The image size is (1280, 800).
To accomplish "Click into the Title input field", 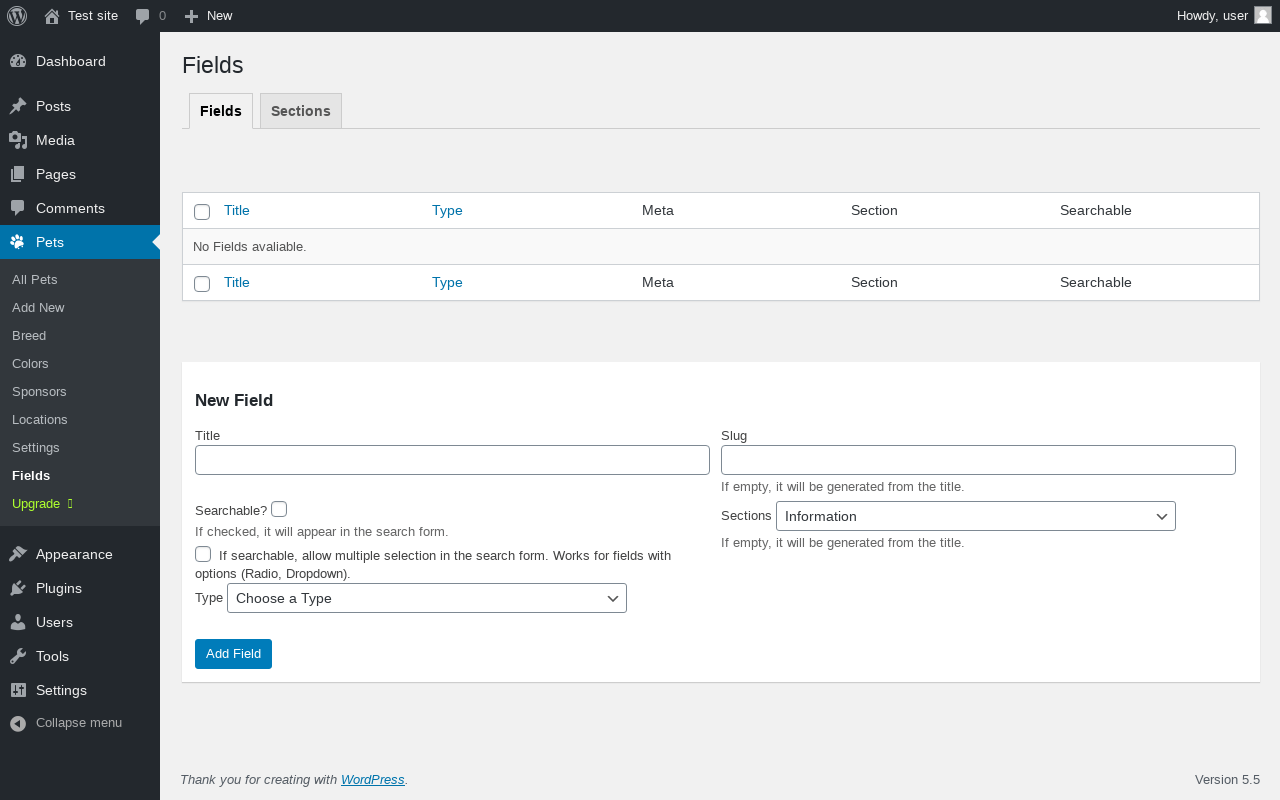I will click(x=452, y=460).
